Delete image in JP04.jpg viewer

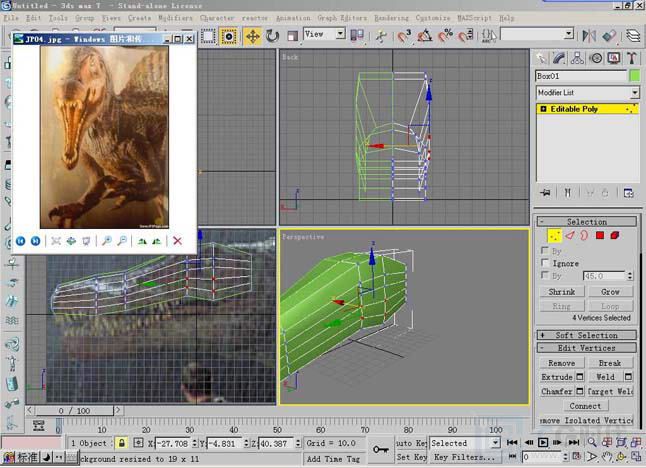click(x=178, y=241)
